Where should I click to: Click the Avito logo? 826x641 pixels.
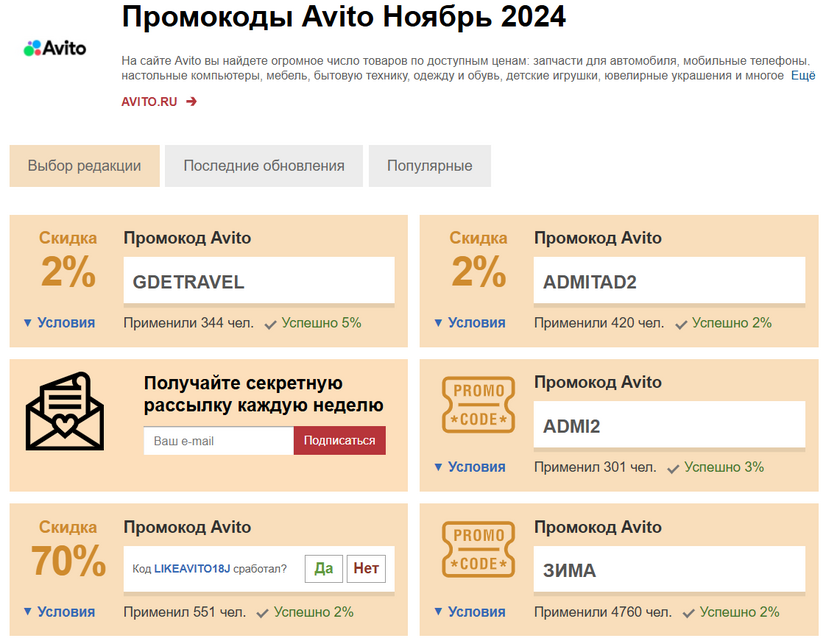[55, 48]
